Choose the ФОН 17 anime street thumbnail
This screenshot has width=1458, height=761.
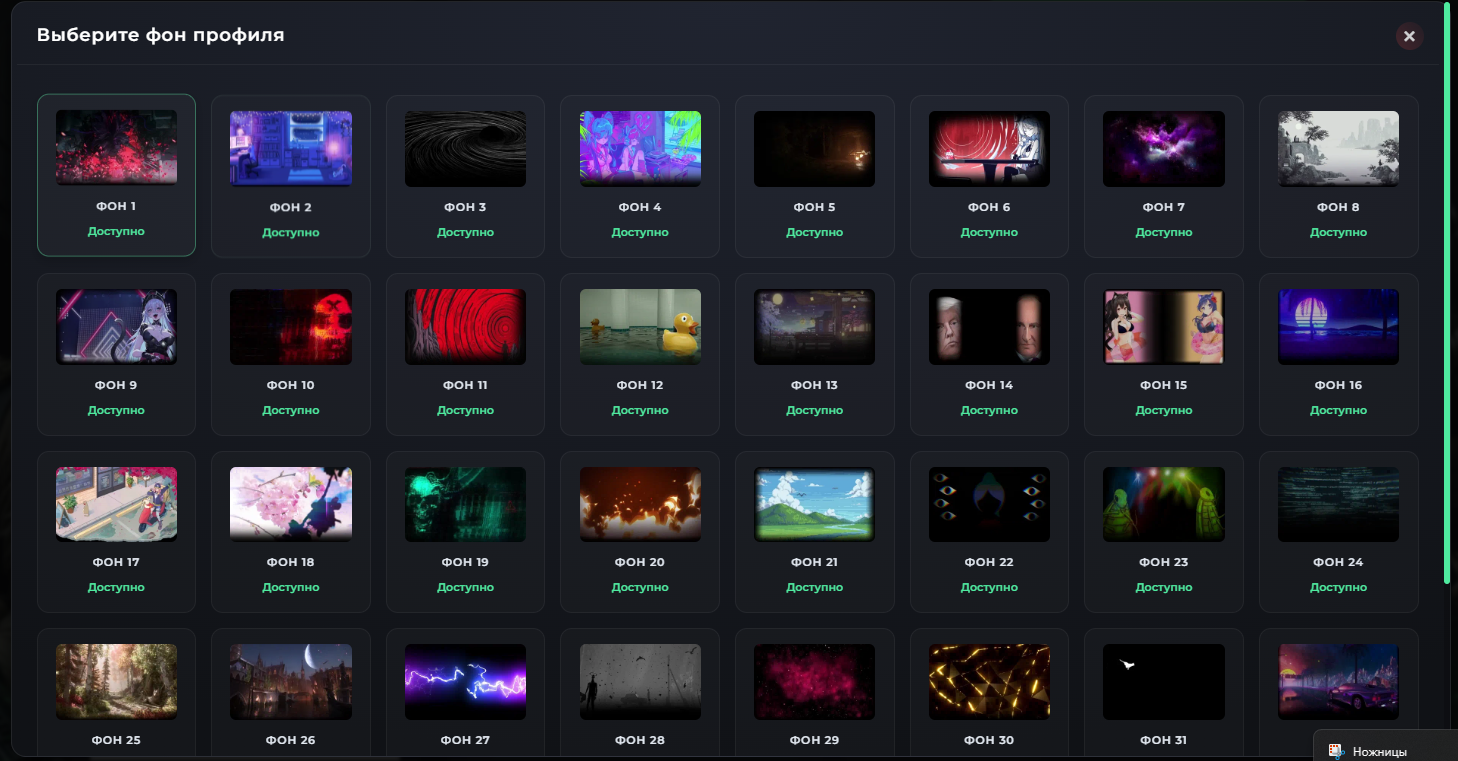pos(116,504)
